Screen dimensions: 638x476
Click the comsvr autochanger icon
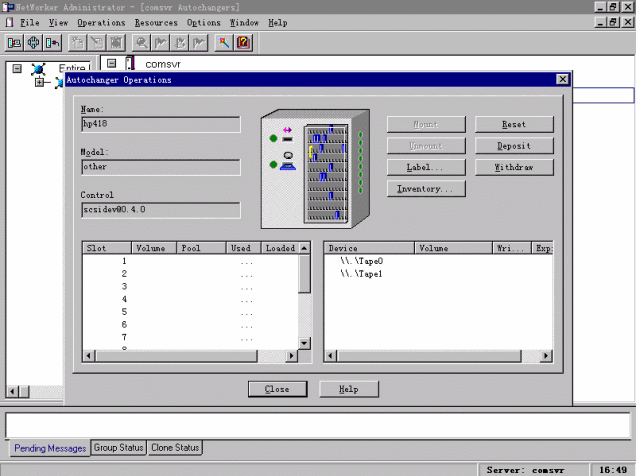(x=130, y=64)
